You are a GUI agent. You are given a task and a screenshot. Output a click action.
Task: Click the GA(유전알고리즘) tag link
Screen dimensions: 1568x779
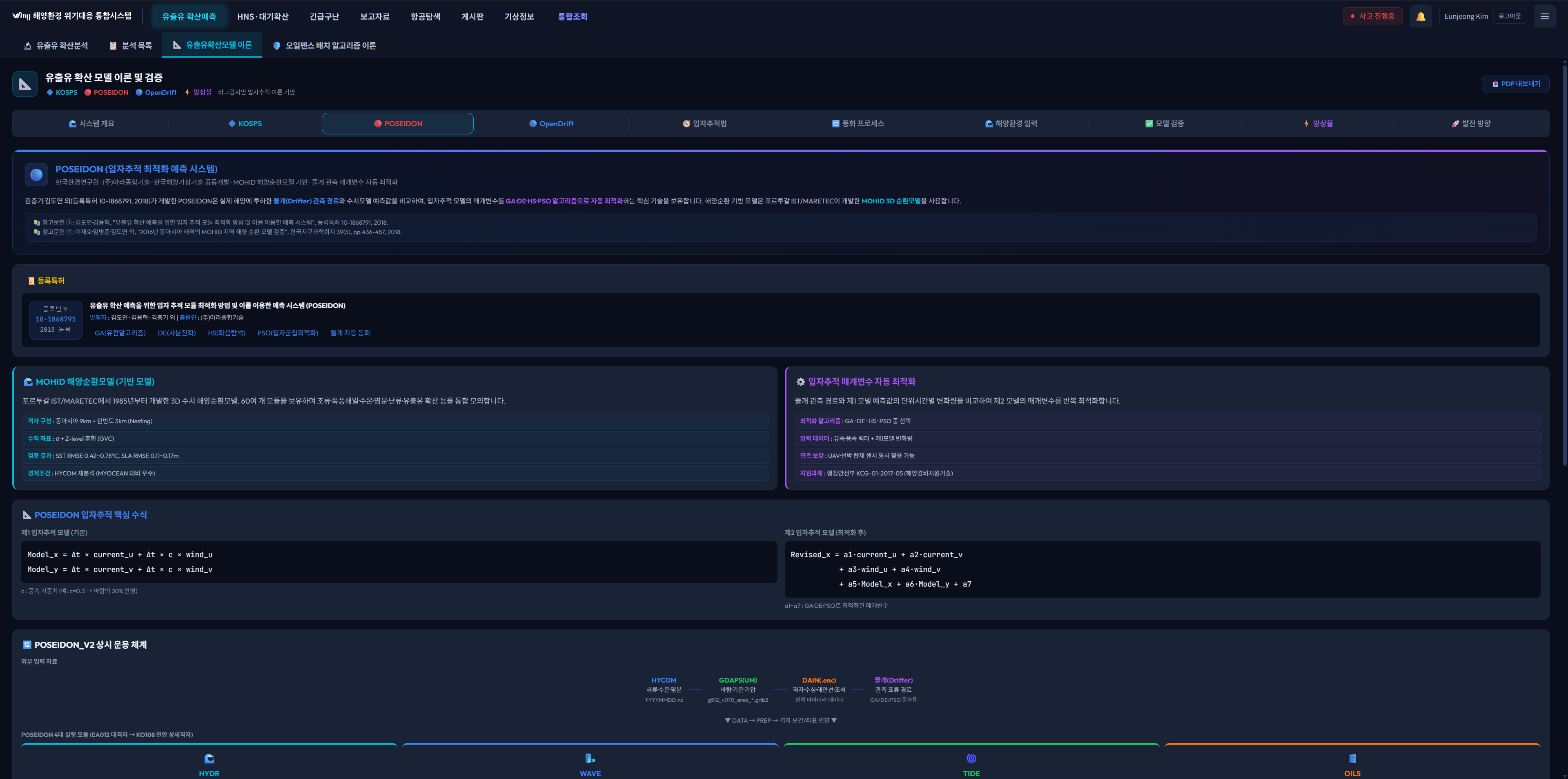click(120, 333)
